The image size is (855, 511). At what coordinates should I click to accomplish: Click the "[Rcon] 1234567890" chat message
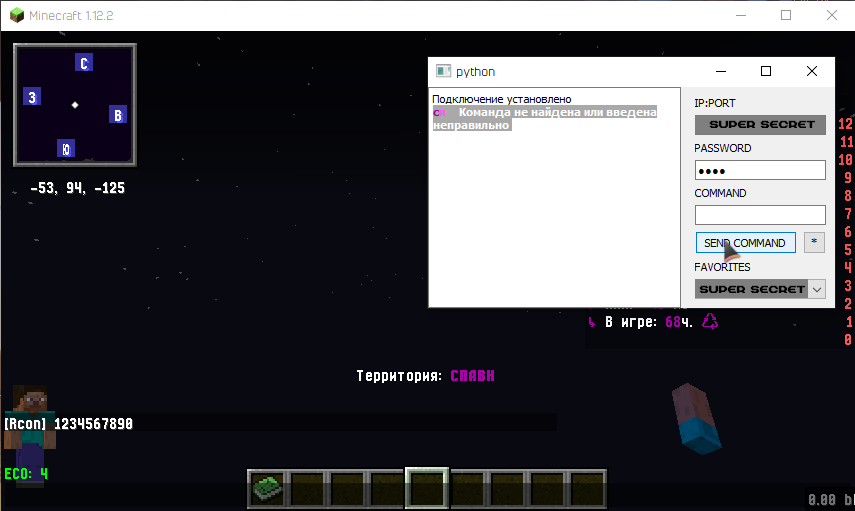[x=68, y=424]
